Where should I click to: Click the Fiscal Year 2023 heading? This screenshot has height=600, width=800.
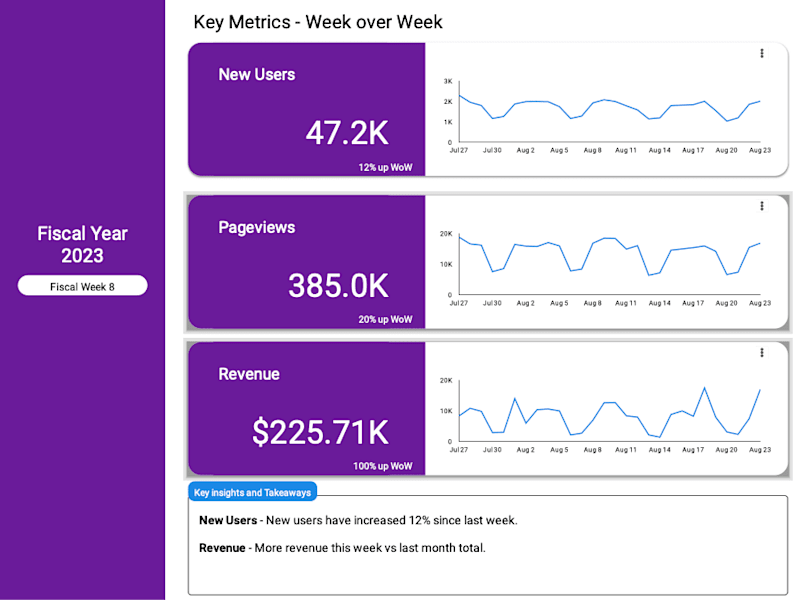pyautogui.click(x=83, y=244)
